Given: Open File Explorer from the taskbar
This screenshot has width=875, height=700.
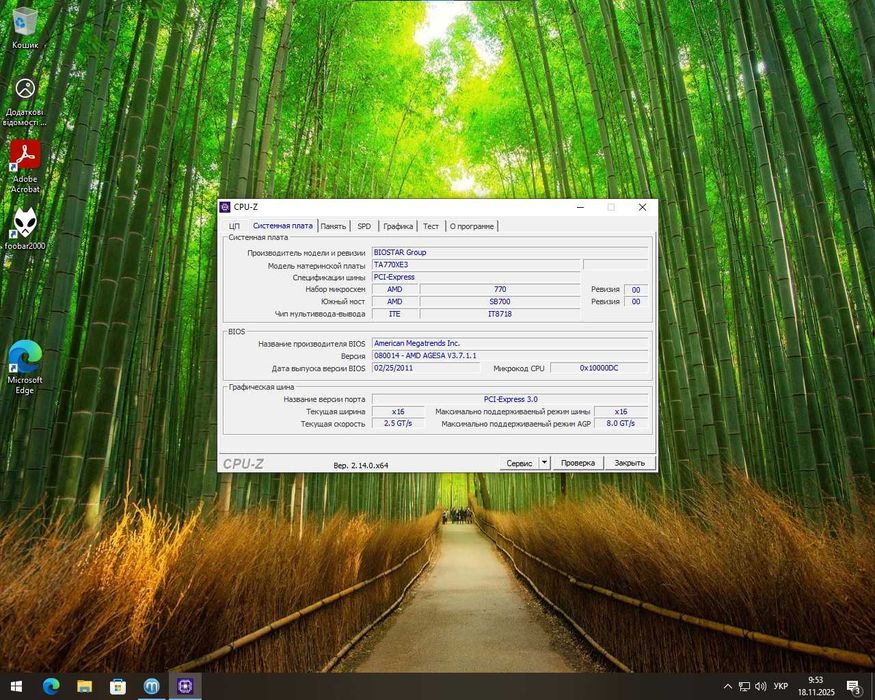Looking at the screenshot, I should tap(84, 686).
